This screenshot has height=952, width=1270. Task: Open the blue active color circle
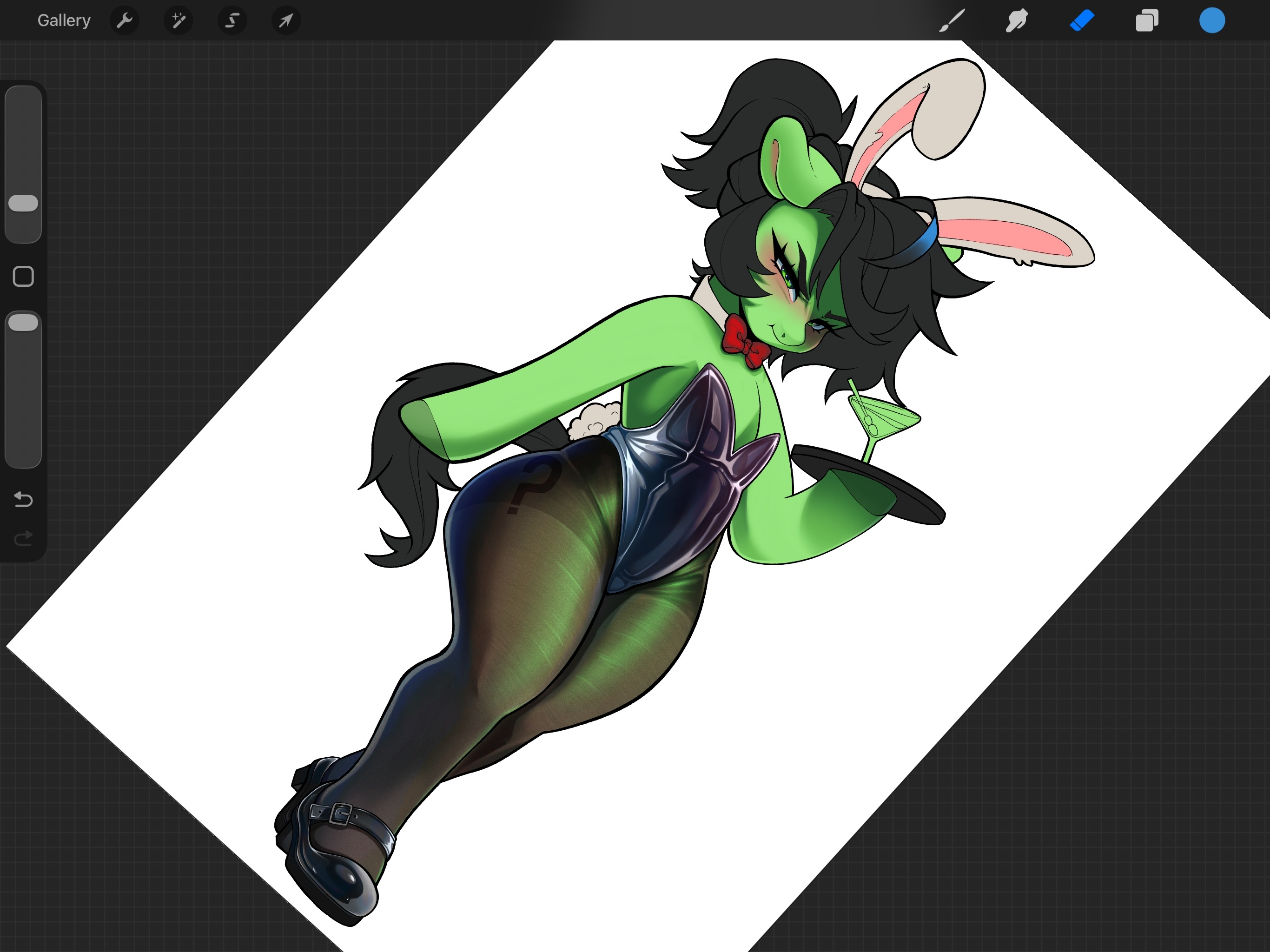[x=1212, y=20]
